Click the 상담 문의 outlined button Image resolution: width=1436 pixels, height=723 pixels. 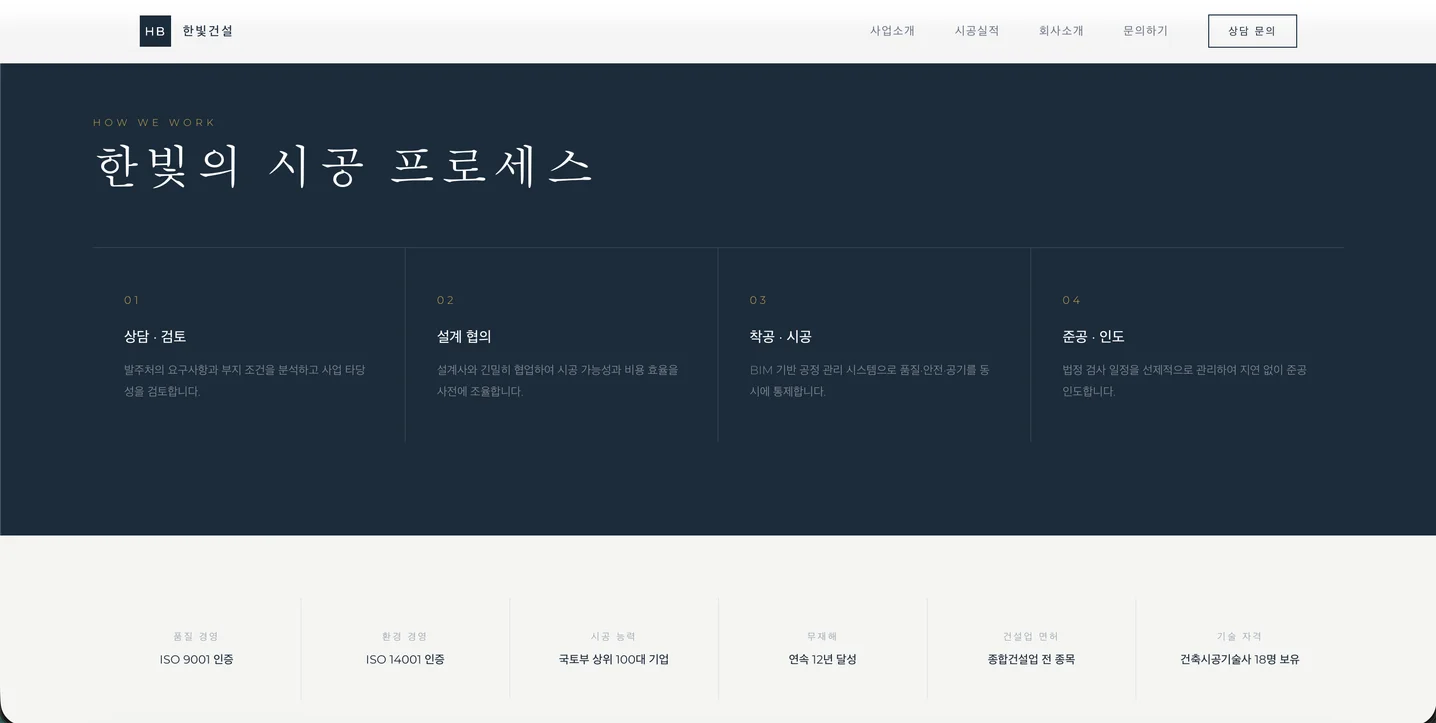coord(1251,31)
